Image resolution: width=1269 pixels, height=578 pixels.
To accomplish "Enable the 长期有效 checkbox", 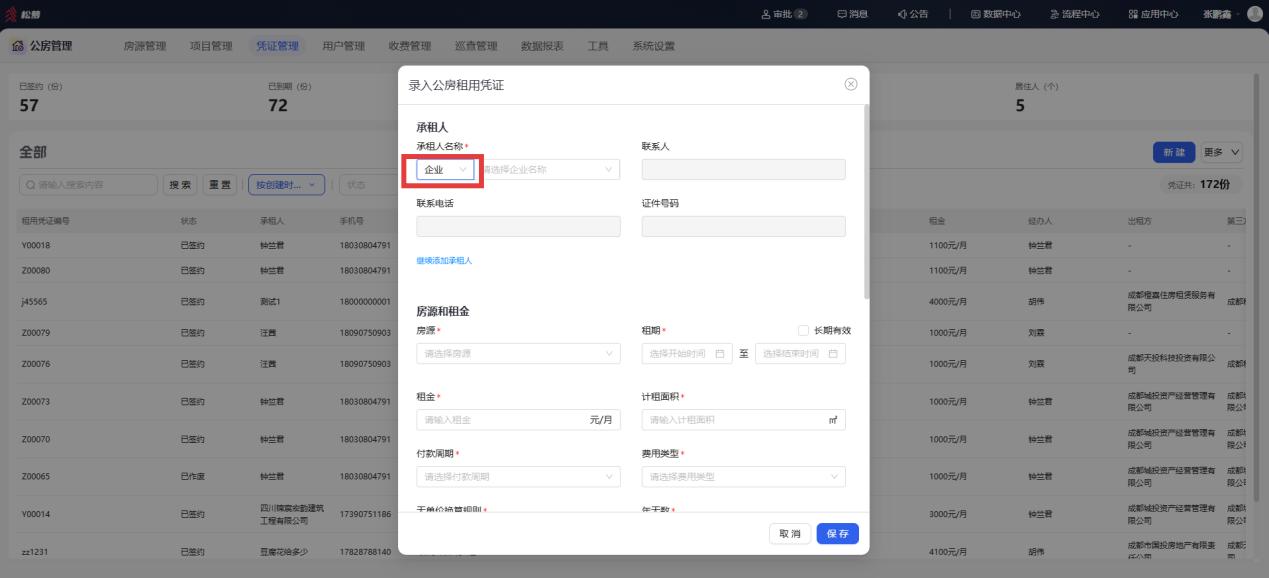I will click(803, 330).
